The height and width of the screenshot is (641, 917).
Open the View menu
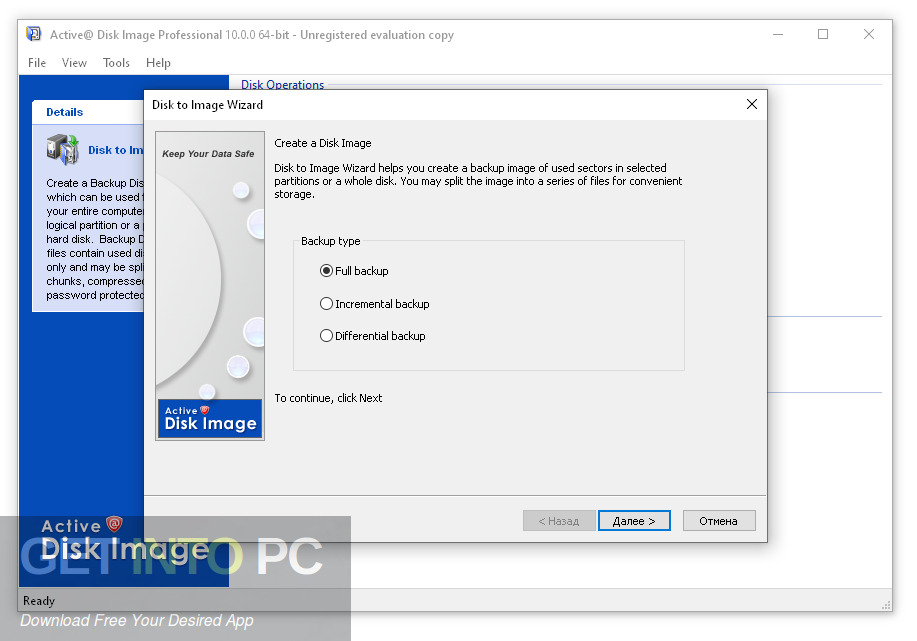point(74,63)
